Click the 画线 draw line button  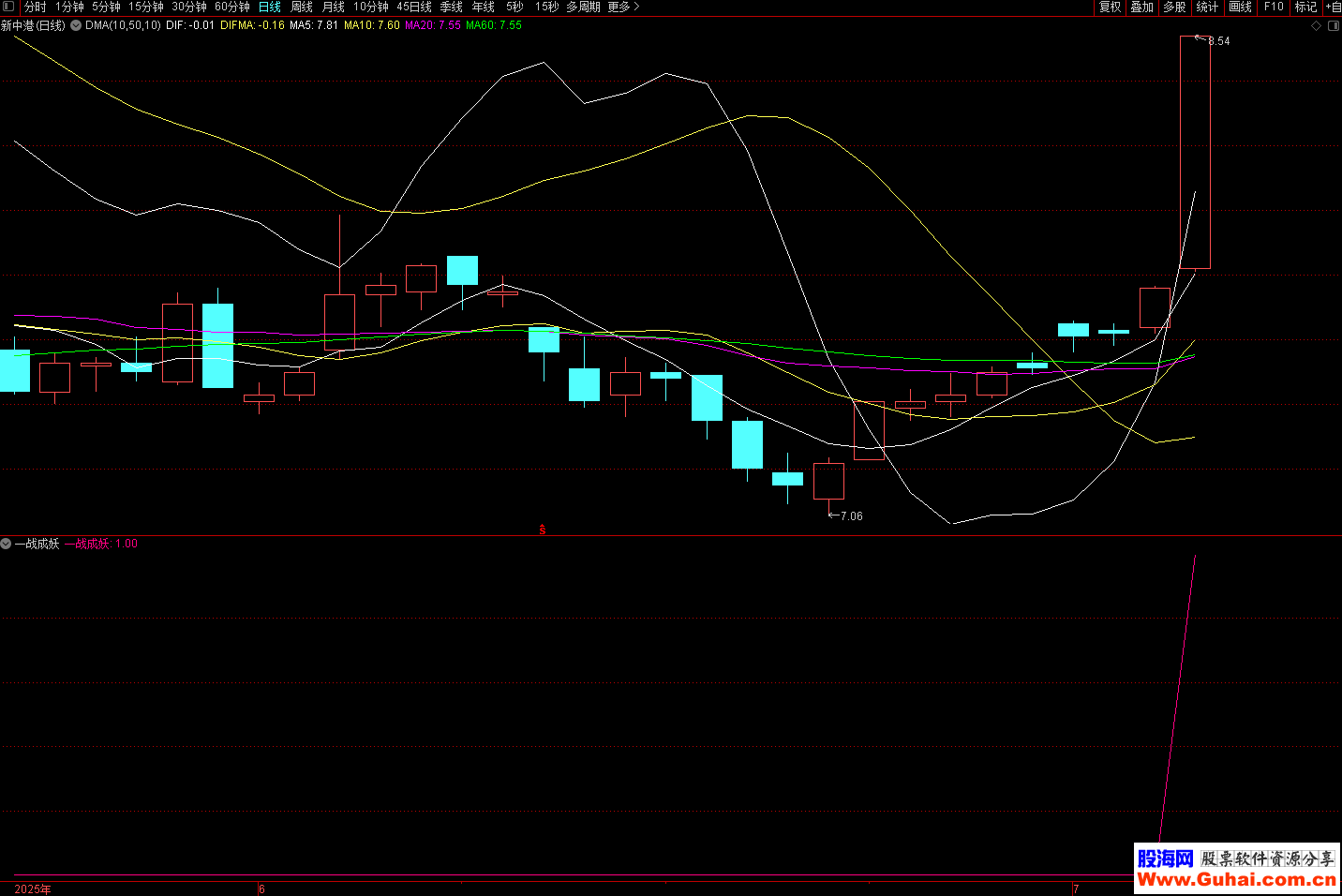coord(1240,7)
